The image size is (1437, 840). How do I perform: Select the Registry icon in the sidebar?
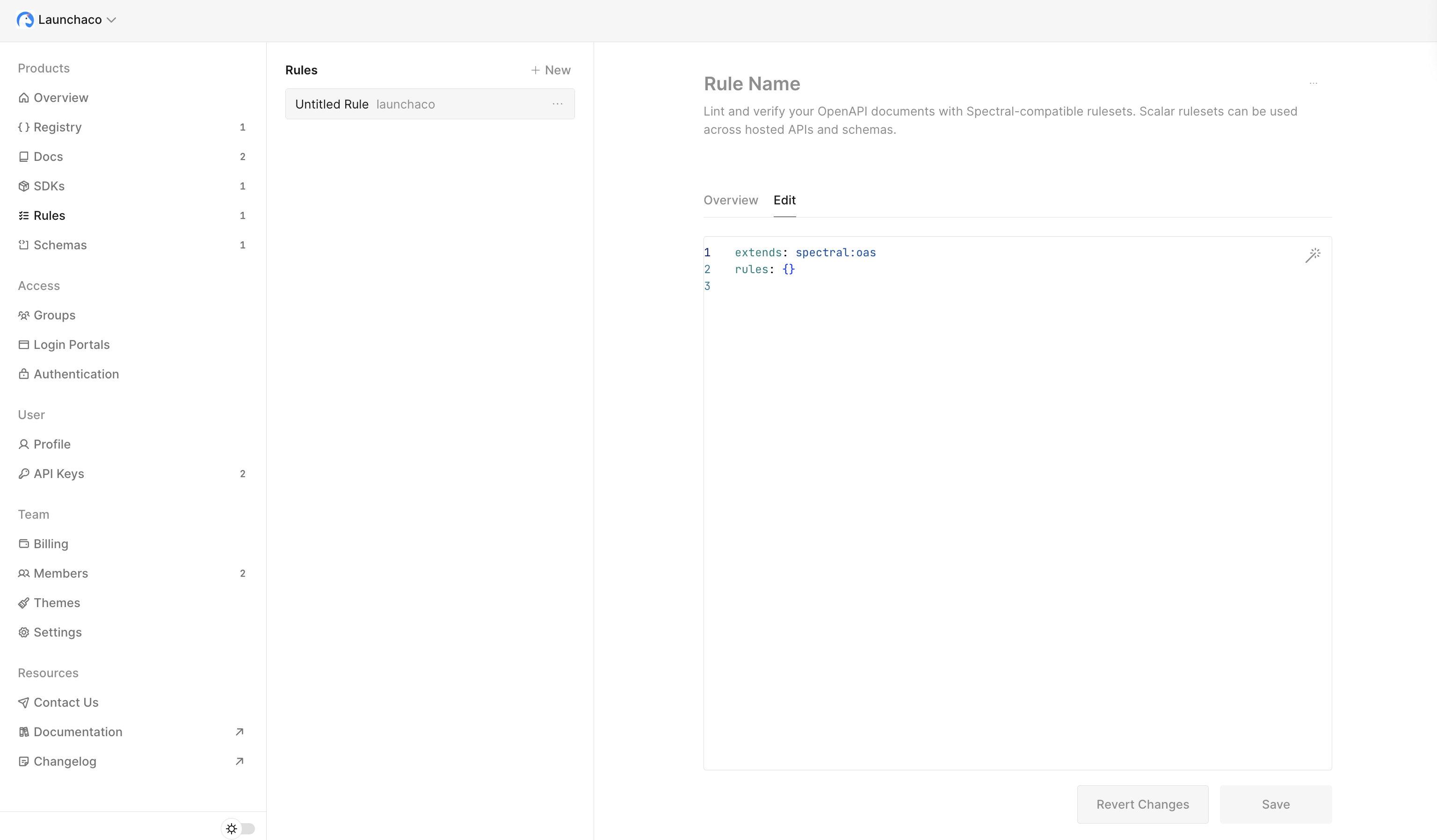point(24,127)
